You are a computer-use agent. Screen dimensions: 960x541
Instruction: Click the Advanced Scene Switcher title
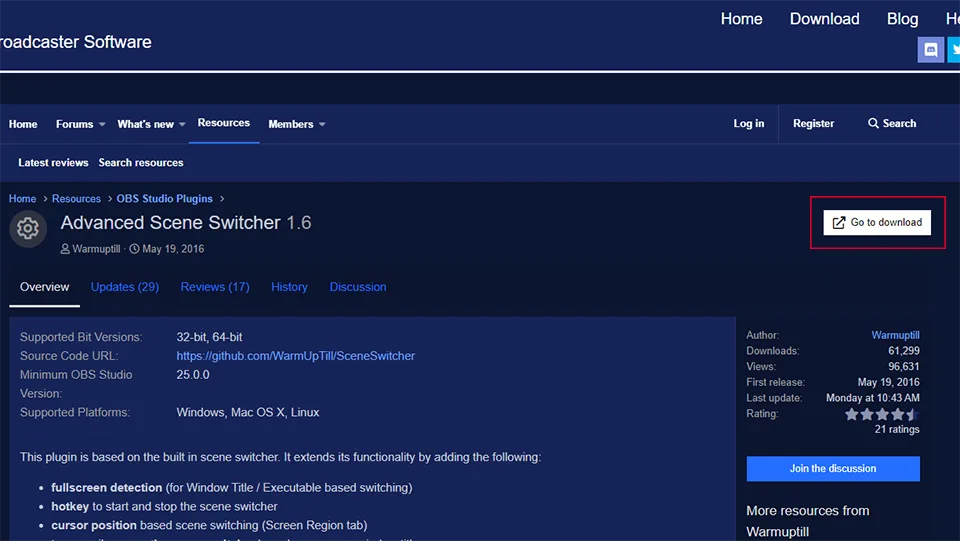pos(170,223)
